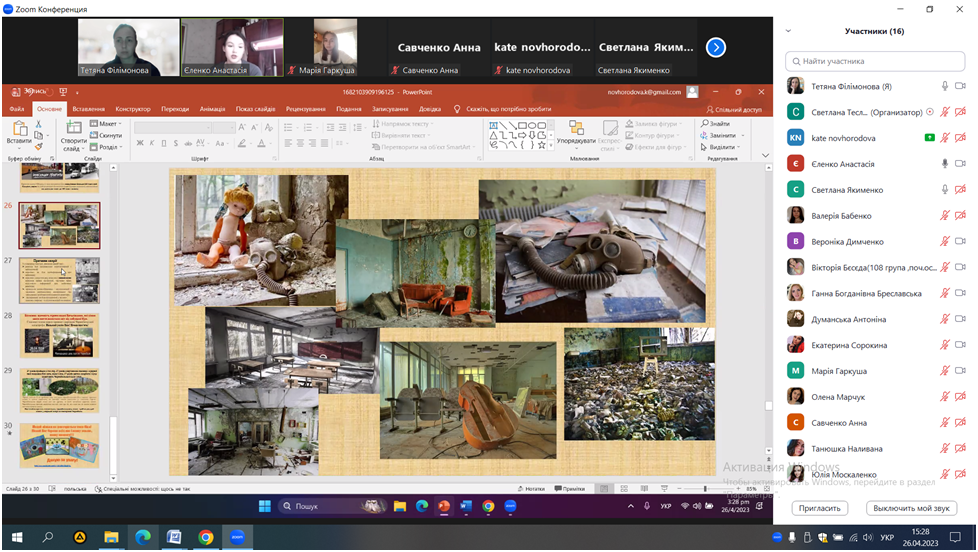The height and width of the screenshot is (552, 978).
Task: Click the blue next-participants arrow in video strip
Action: pyautogui.click(x=715, y=47)
